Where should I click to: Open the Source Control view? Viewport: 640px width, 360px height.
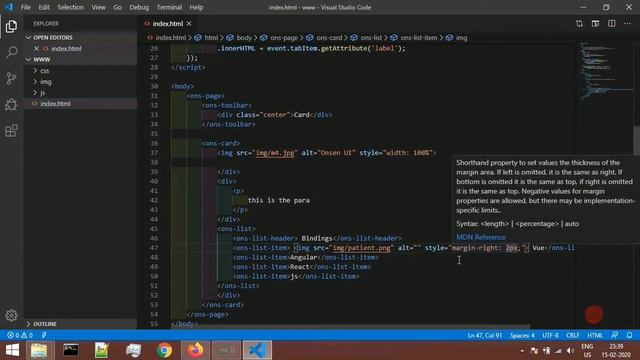[x=11, y=78]
